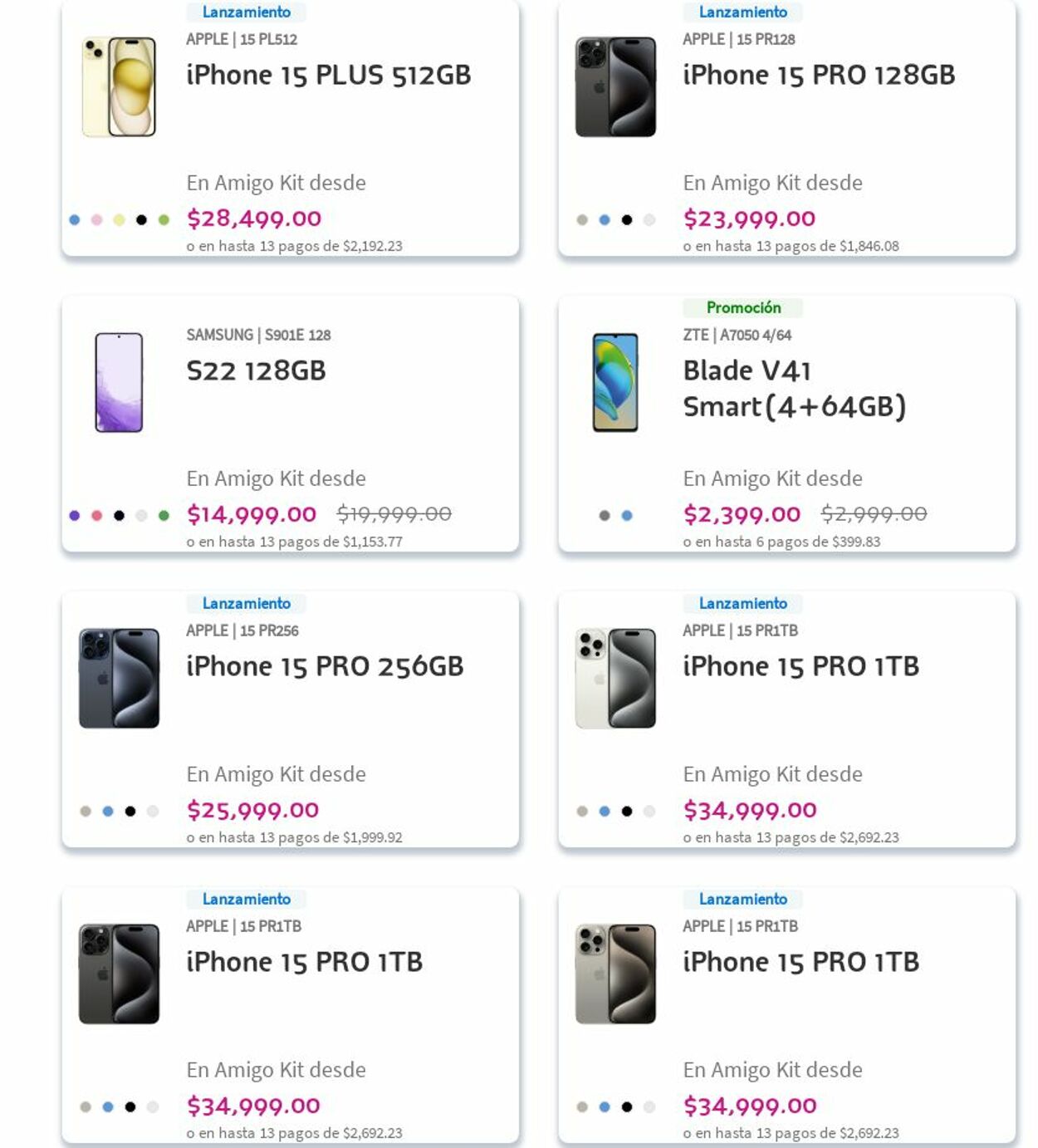Click the Promoción badge on ZTE card
This screenshot has width=1038, height=1148.
coord(743,308)
